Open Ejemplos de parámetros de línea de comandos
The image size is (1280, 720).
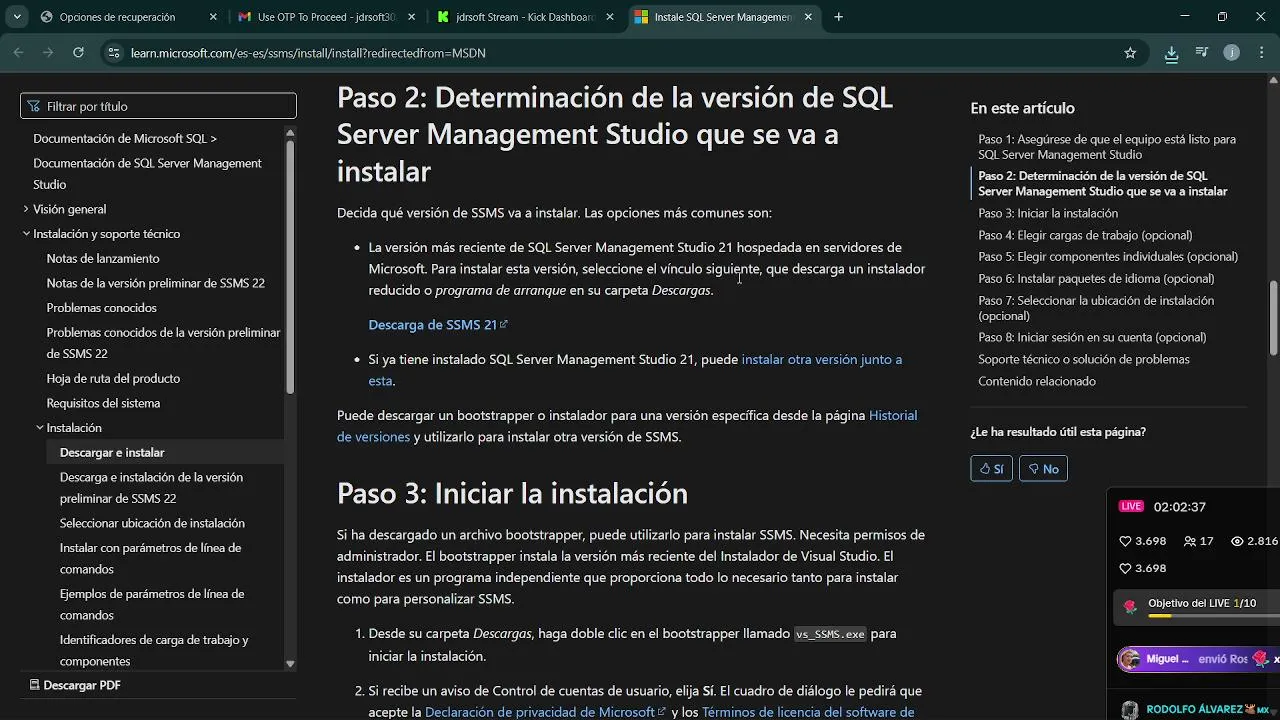[152, 604]
